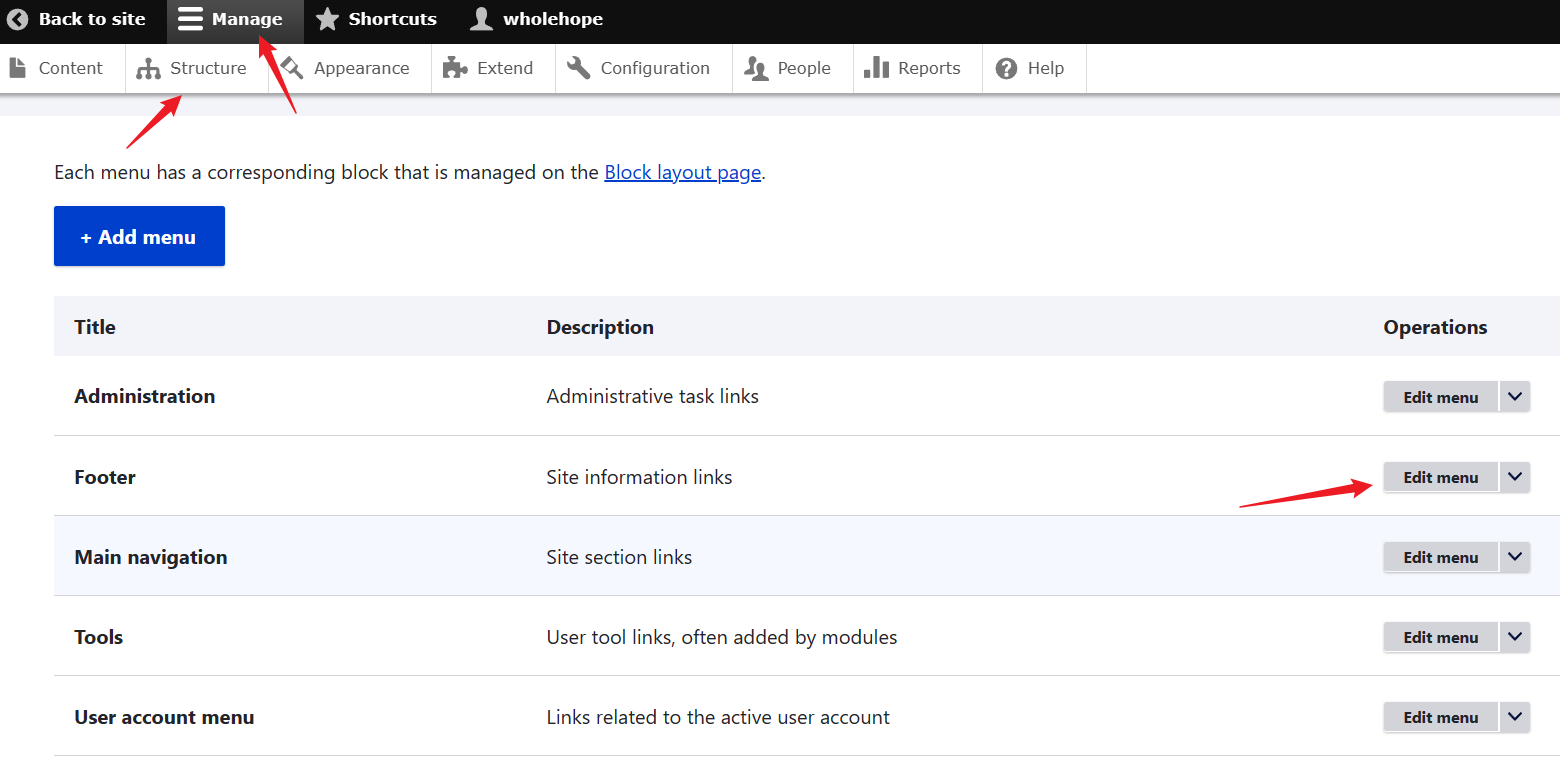
Task: Expand operations dropdown for Footer menu
Action: coord(1514,477)
